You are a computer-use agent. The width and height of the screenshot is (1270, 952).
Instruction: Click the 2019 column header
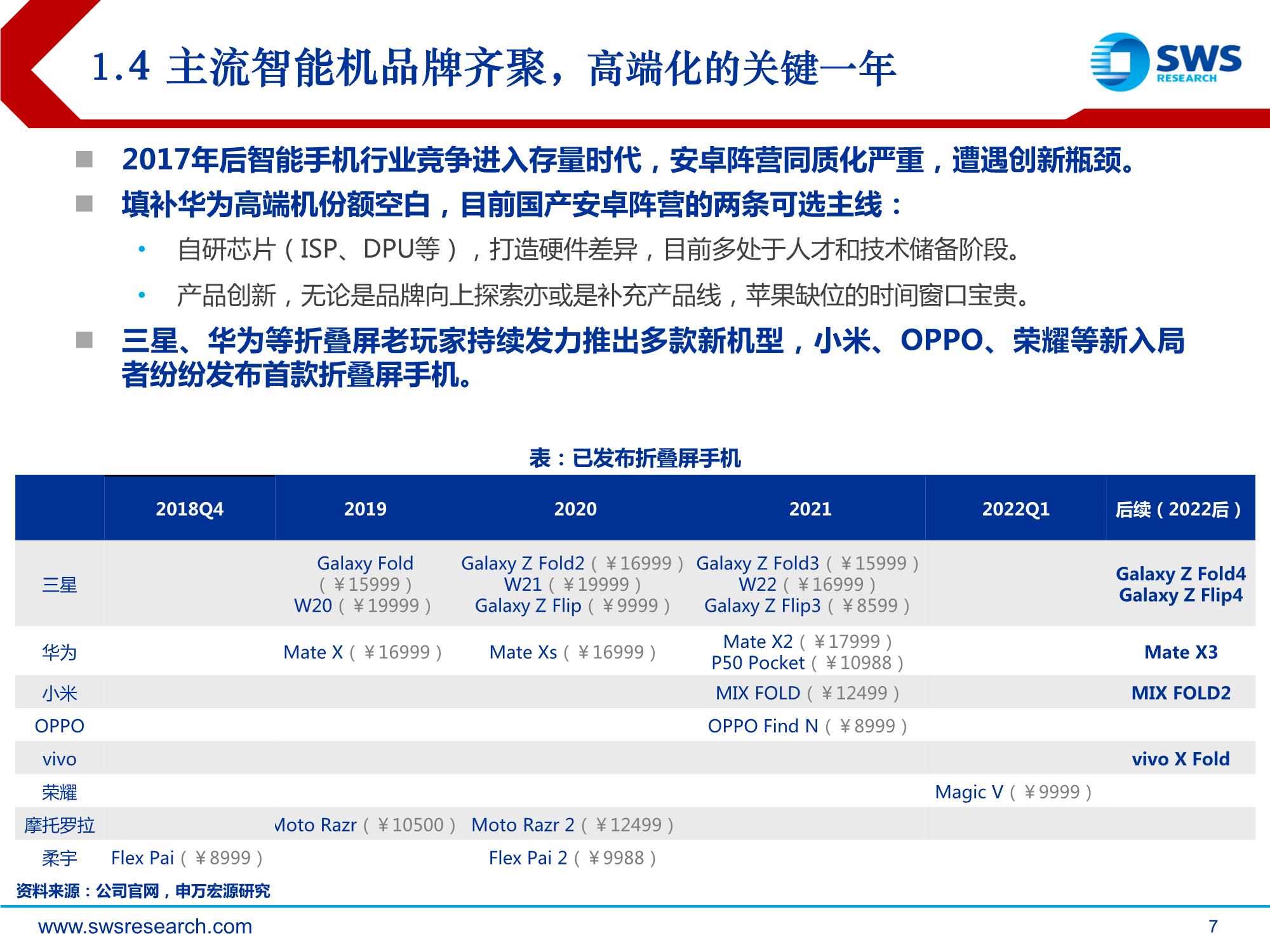tap(365, 508)
